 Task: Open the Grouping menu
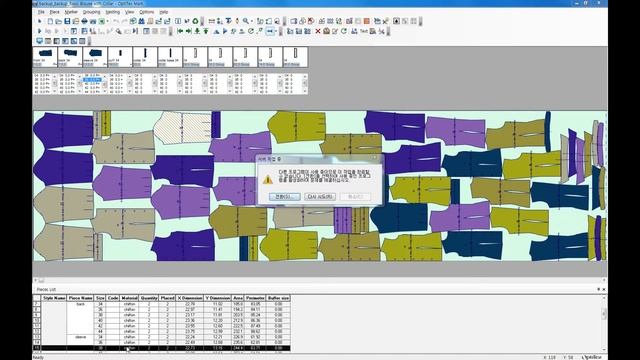coord(91,12)
